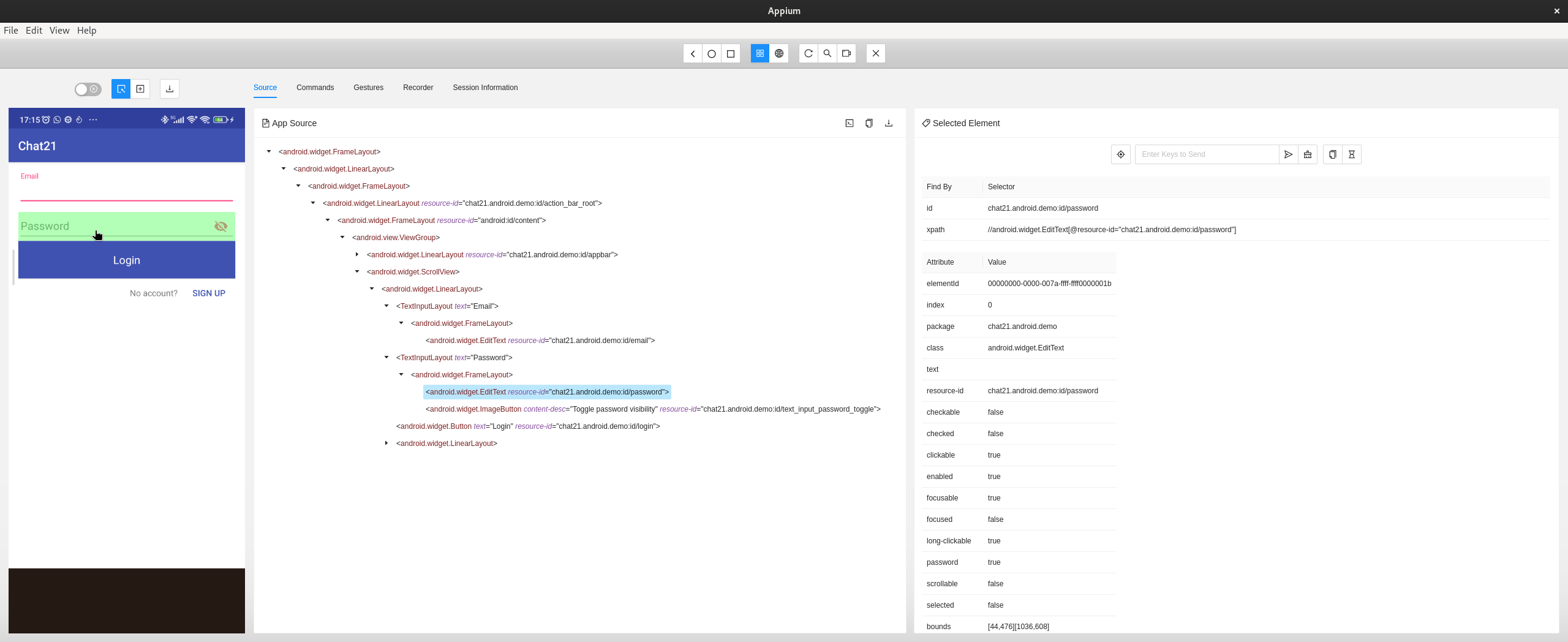Clear the element with the eraser icon
1568x642 pixels.
[1308, 154]
